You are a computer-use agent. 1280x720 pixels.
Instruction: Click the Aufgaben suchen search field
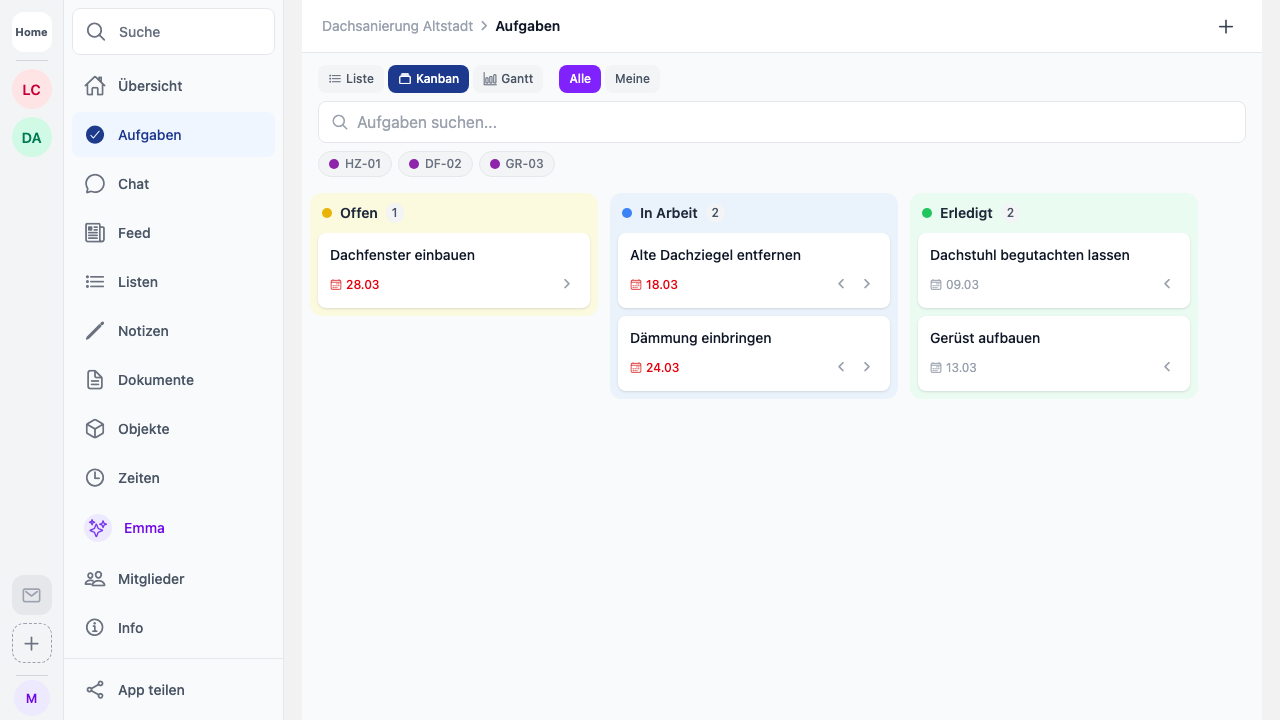(782, 122)
